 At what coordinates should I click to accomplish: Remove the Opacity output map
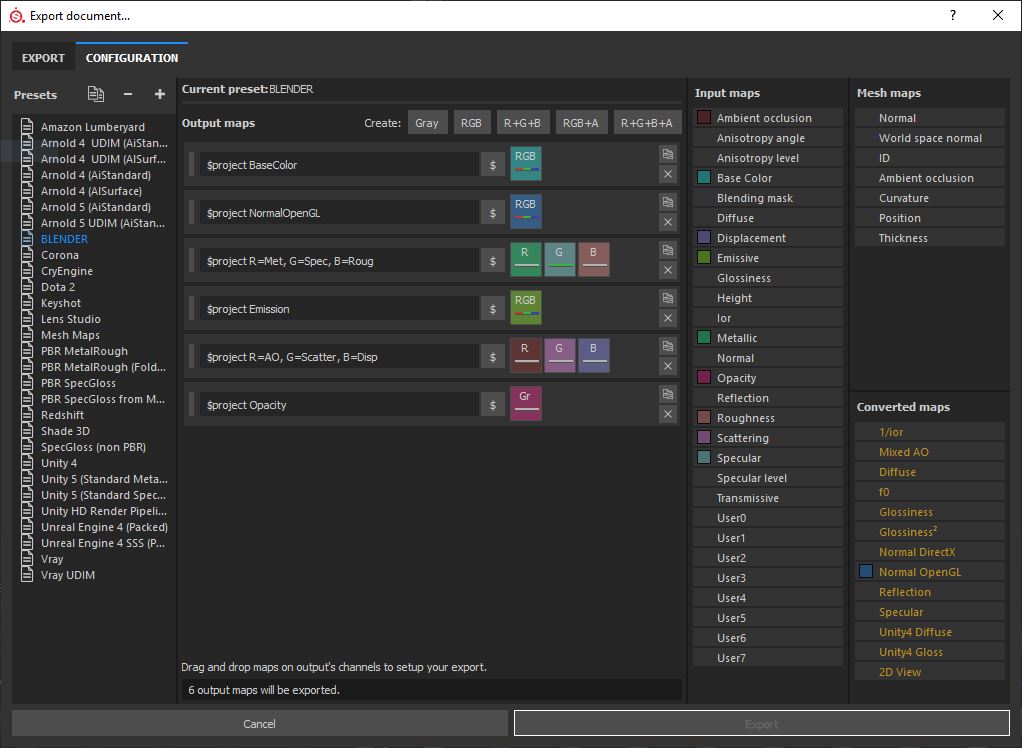tap(667, 414)
